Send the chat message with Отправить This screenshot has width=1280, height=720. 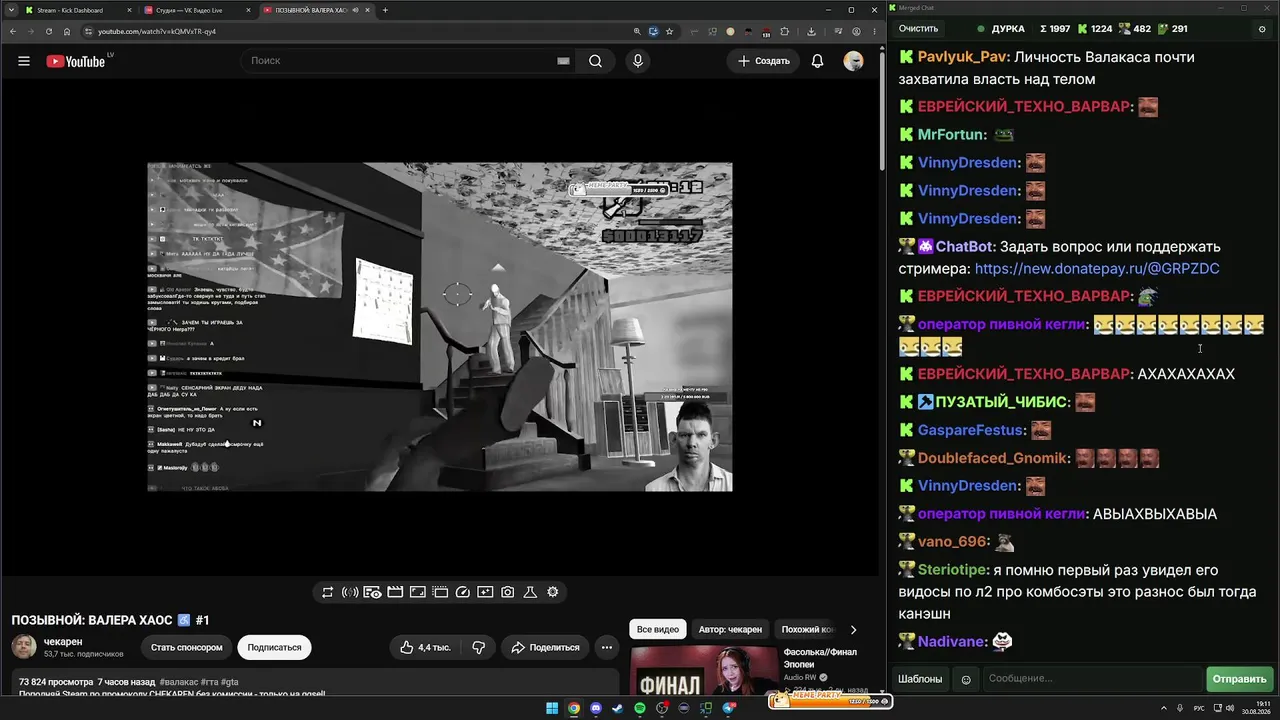coord(1239,679)
